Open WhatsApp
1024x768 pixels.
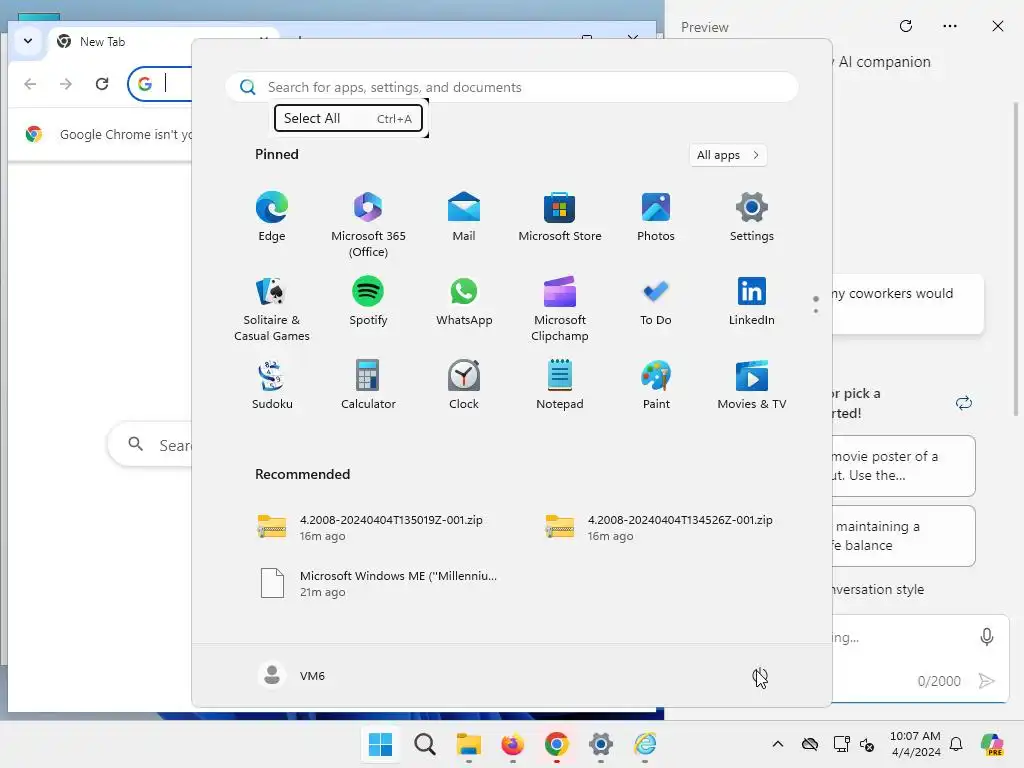point(464,301)
